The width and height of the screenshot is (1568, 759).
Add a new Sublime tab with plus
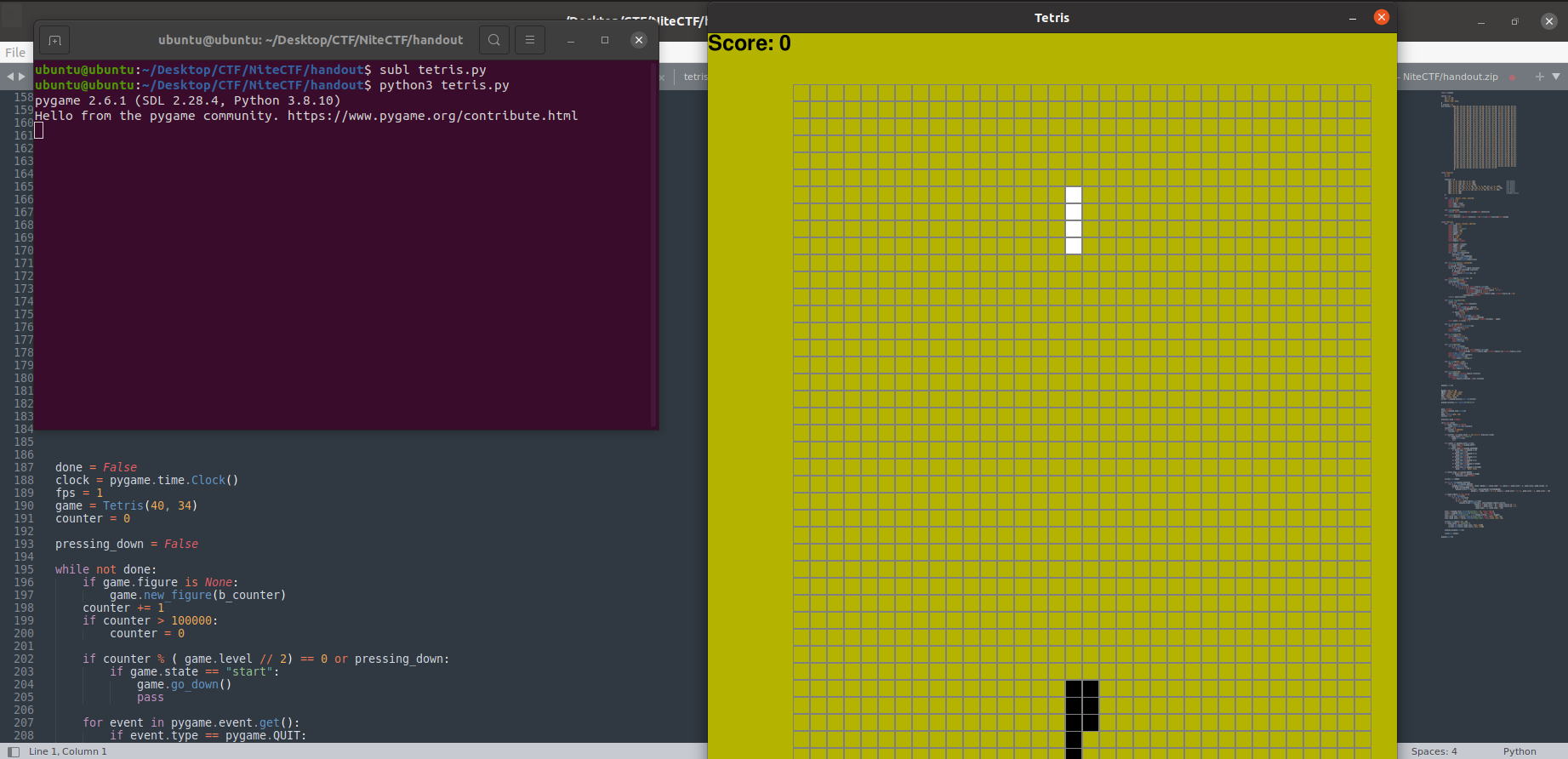(x=1539, y=77)
